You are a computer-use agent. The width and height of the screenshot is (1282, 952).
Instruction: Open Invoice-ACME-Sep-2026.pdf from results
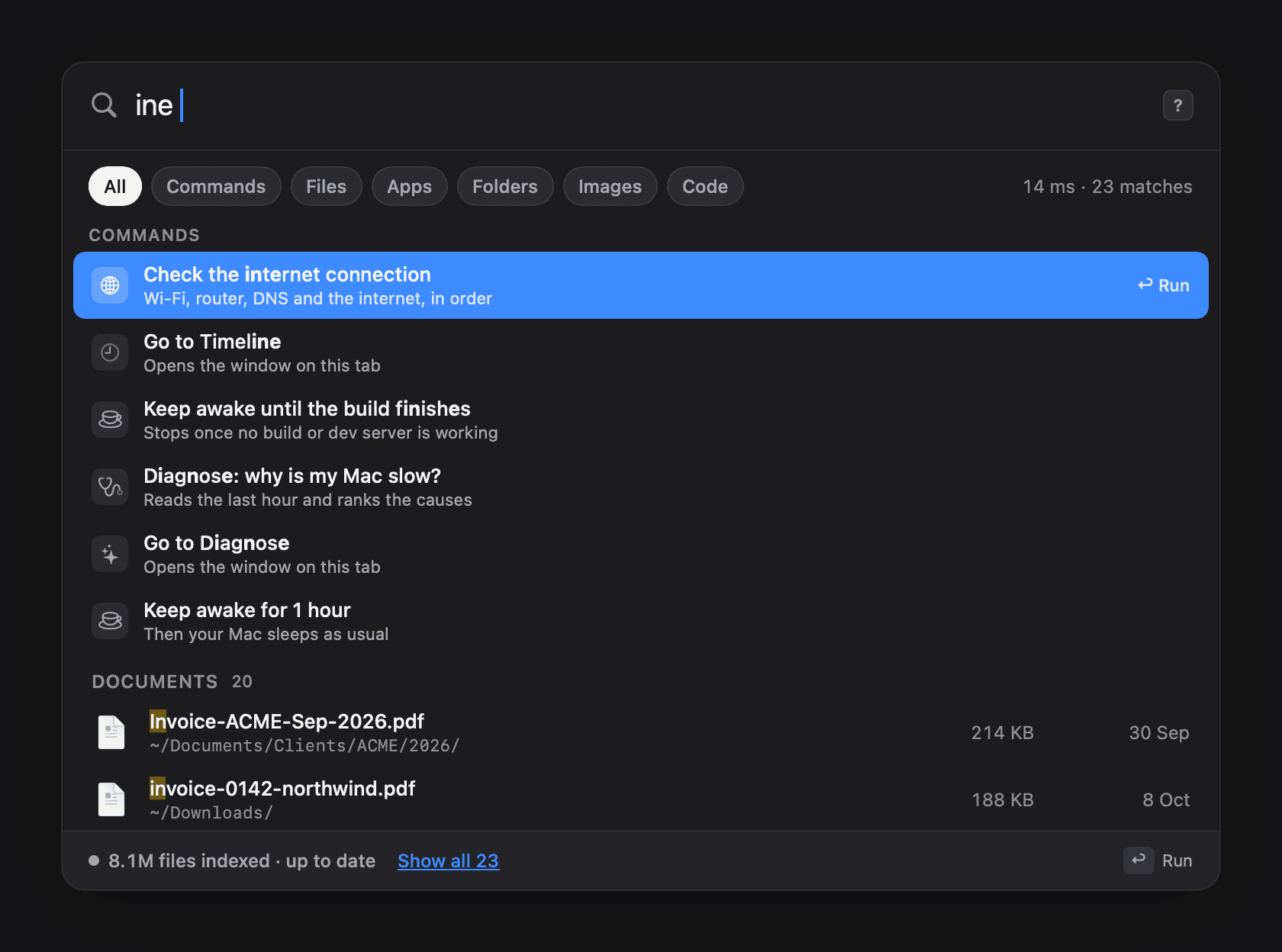[x=641, y=732]
